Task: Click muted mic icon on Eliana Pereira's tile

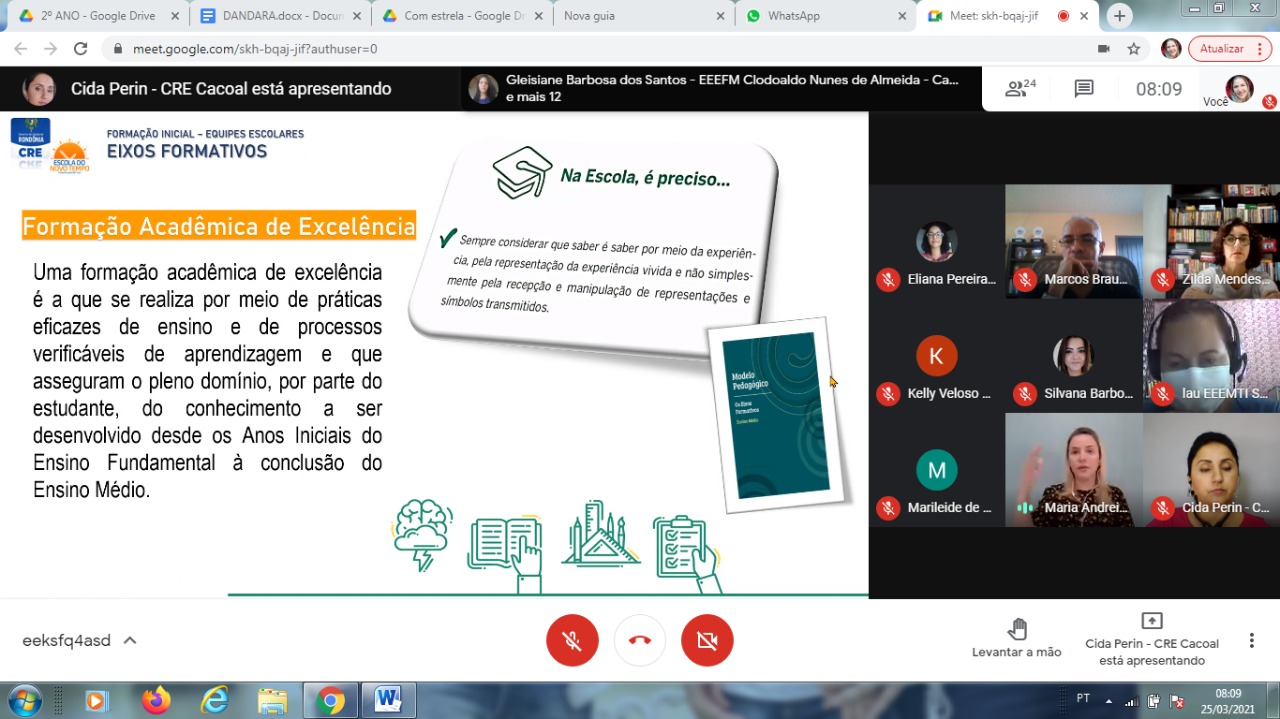Action: point(888,280)
